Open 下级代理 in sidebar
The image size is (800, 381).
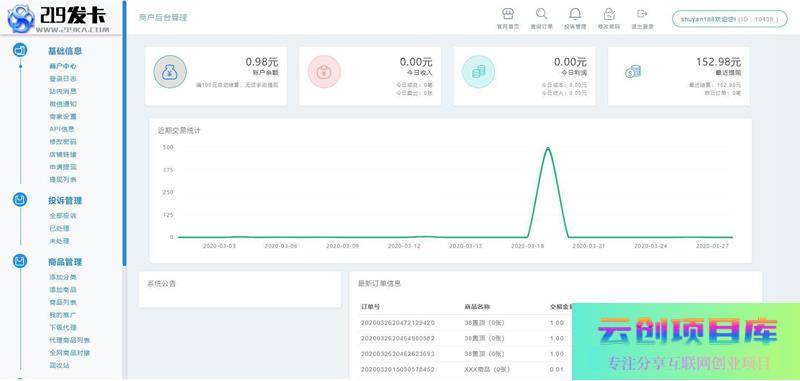pyautogui.click(x=63, y=327)
